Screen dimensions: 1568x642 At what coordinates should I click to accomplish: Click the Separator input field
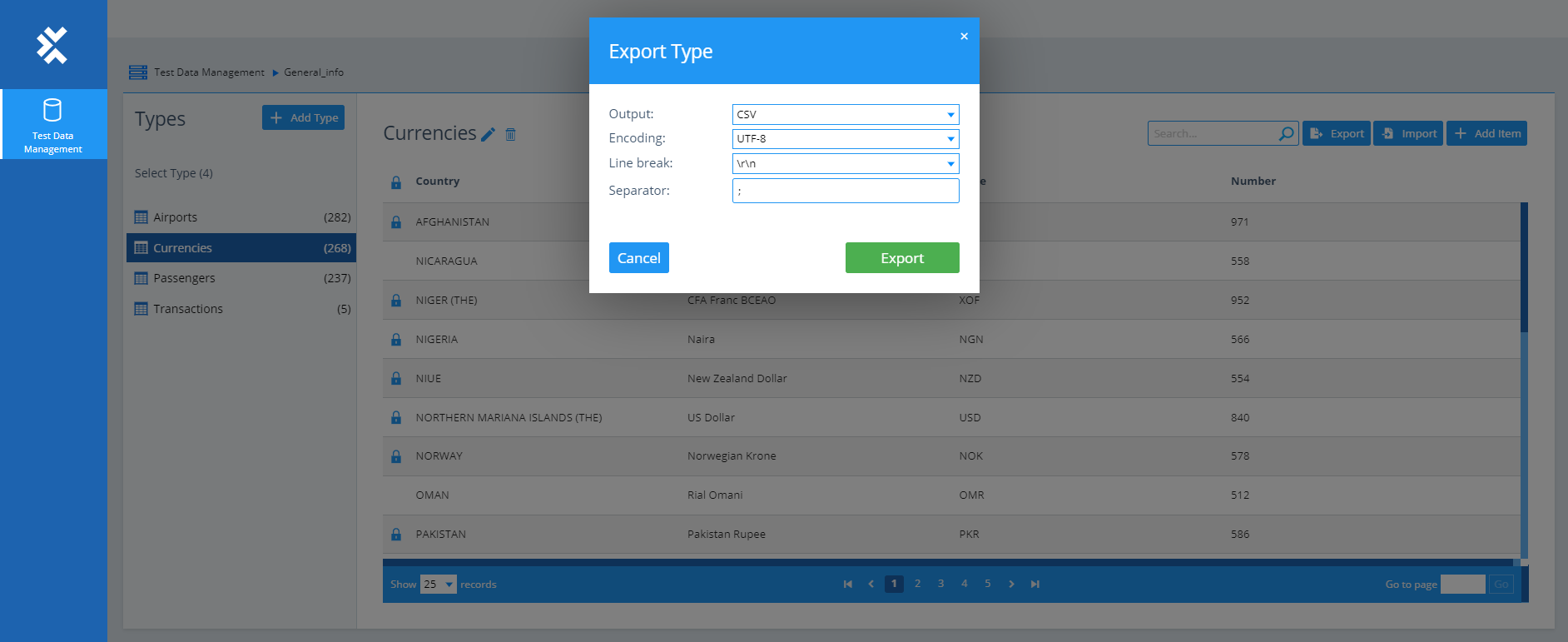pos(845,191)
